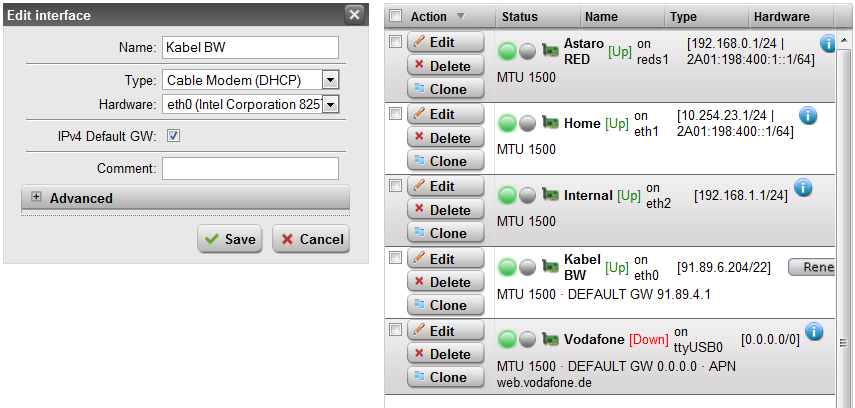Edit the Home interface

(445, 114)
